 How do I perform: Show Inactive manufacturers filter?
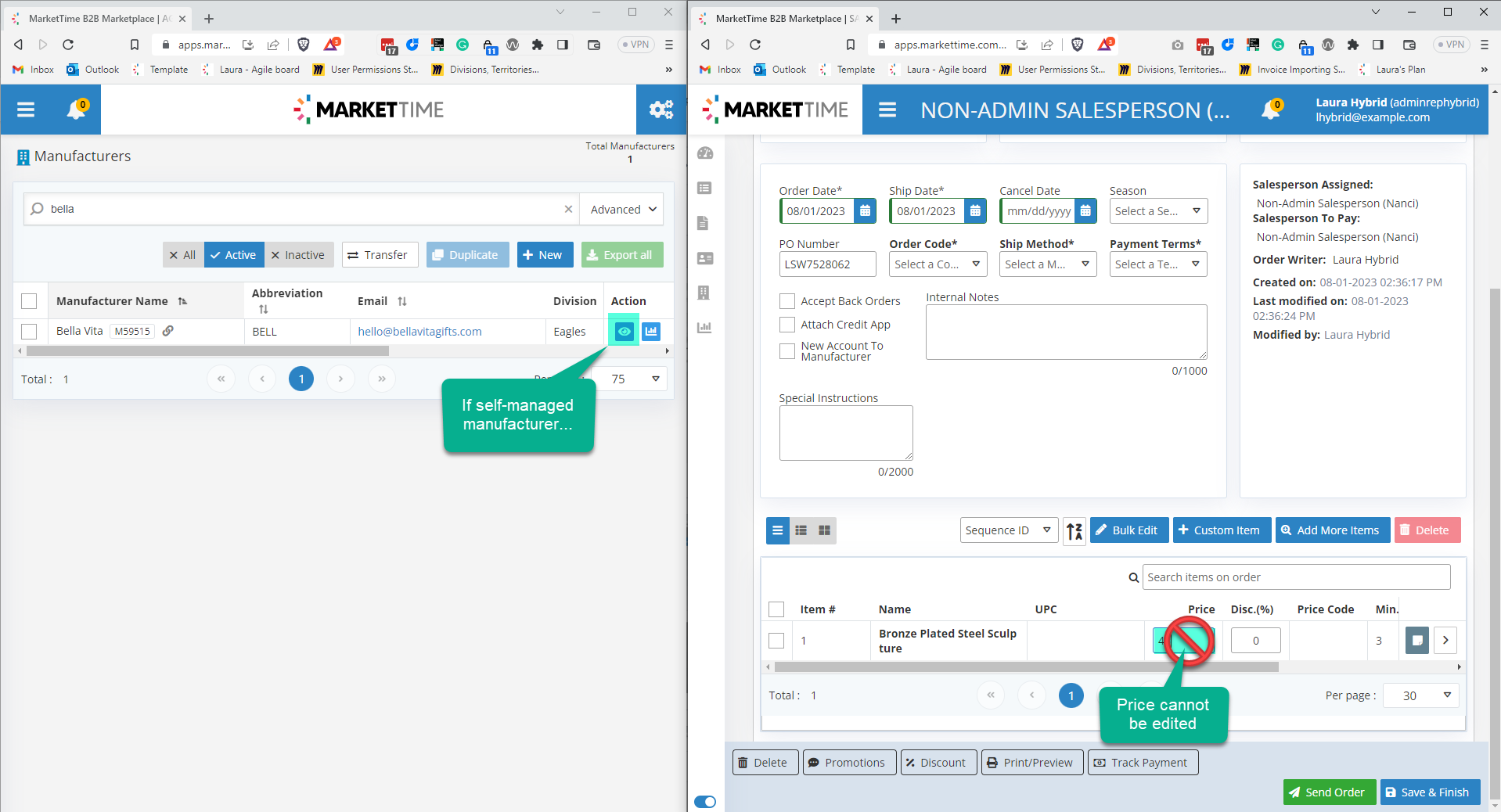299,255
